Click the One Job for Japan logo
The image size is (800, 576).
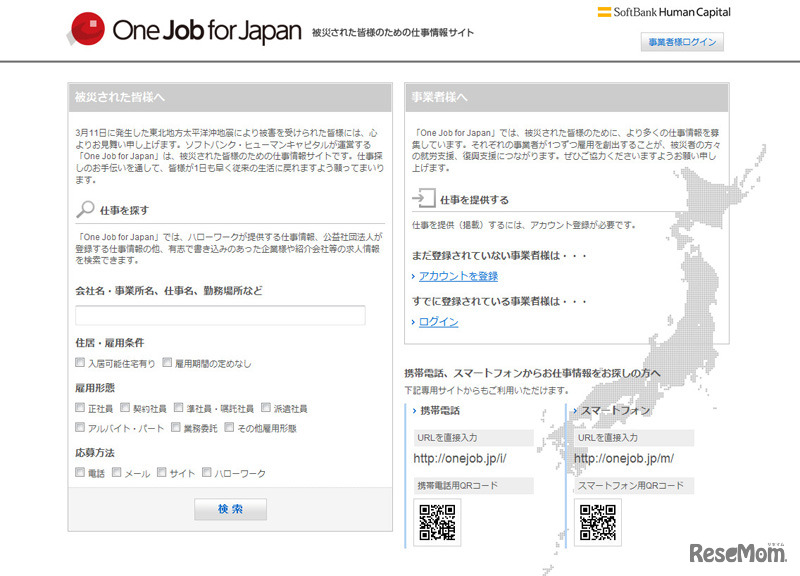[185, 29]
